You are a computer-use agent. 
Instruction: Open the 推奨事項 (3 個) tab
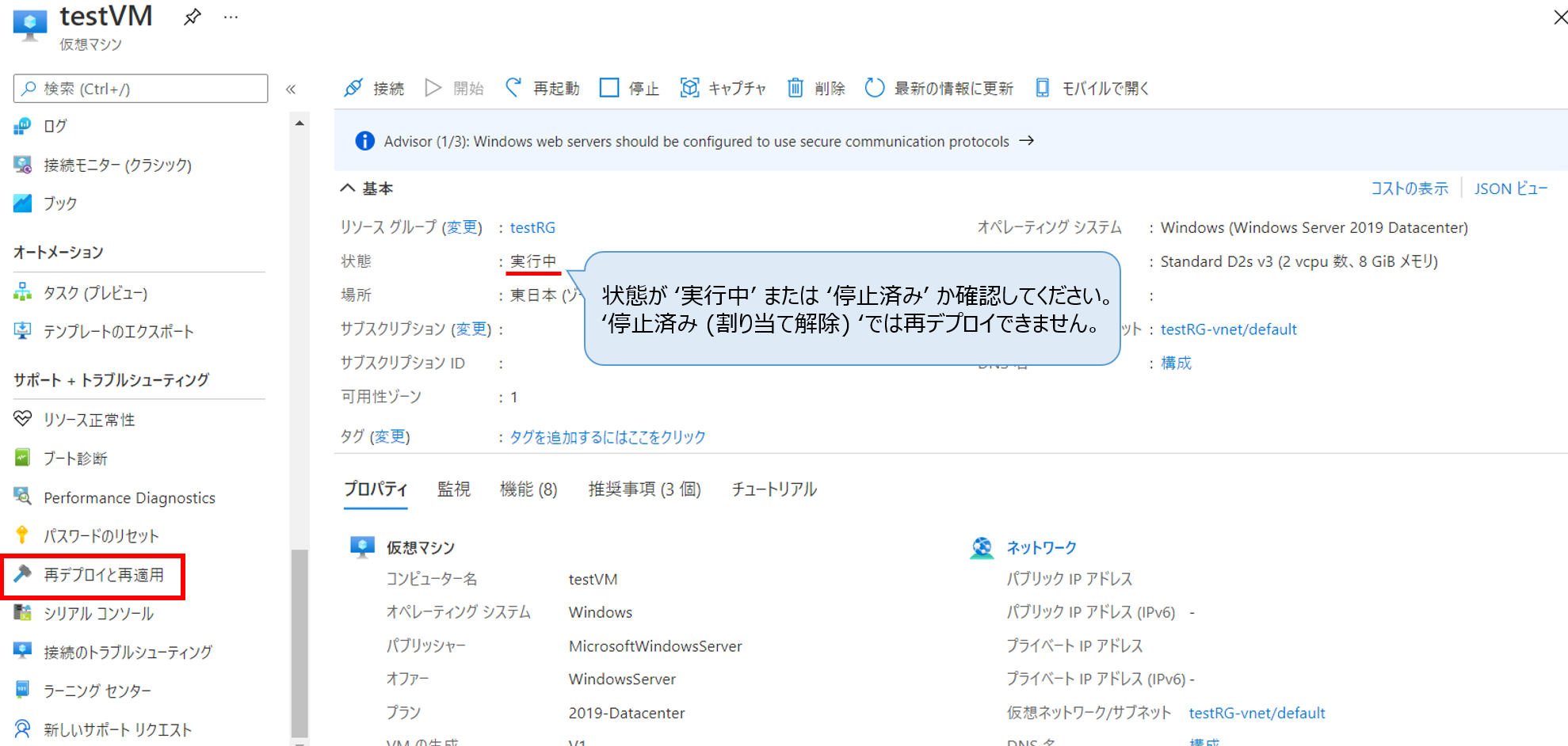click(x=644, y=489)
